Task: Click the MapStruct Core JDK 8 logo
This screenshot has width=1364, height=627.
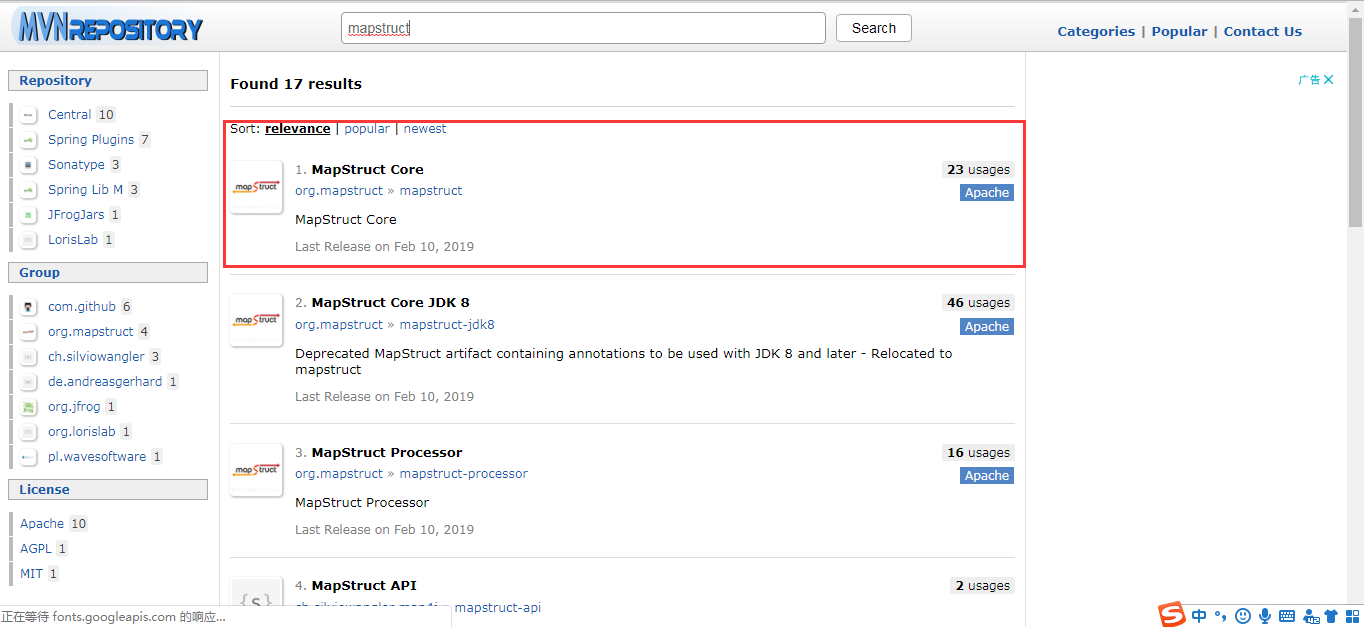Action: [x=256, y=320]
